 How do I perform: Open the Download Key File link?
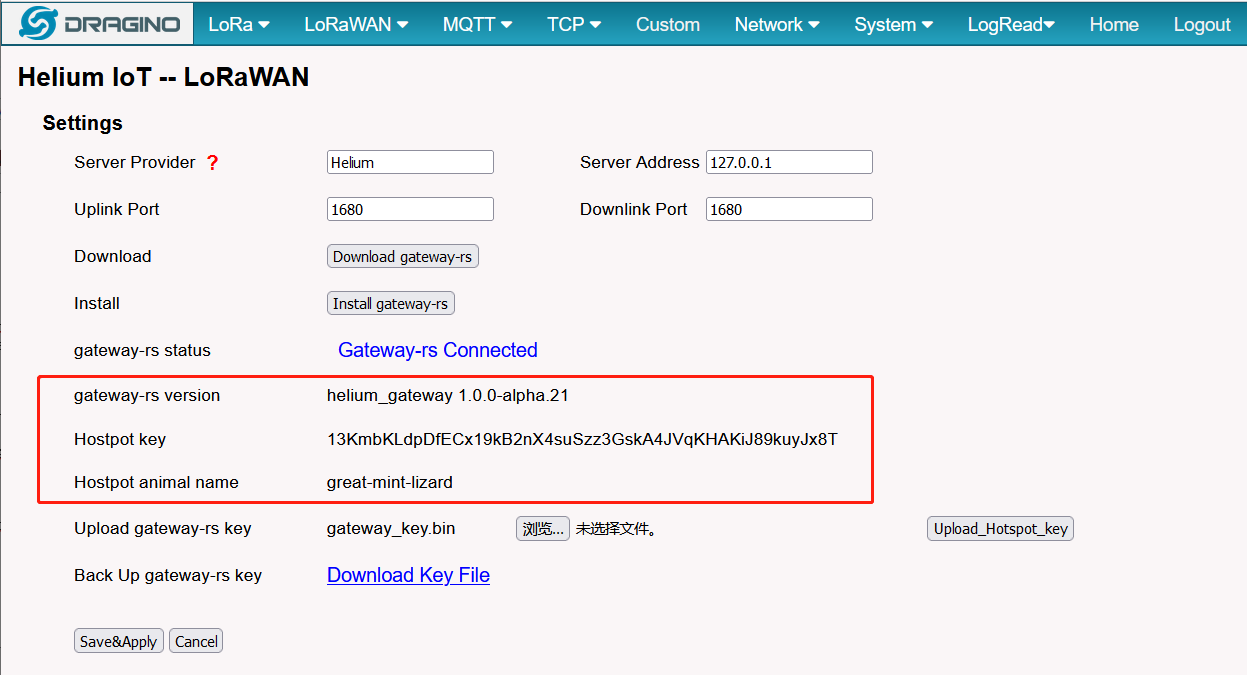pyautogui.click(x=408, y=575)
